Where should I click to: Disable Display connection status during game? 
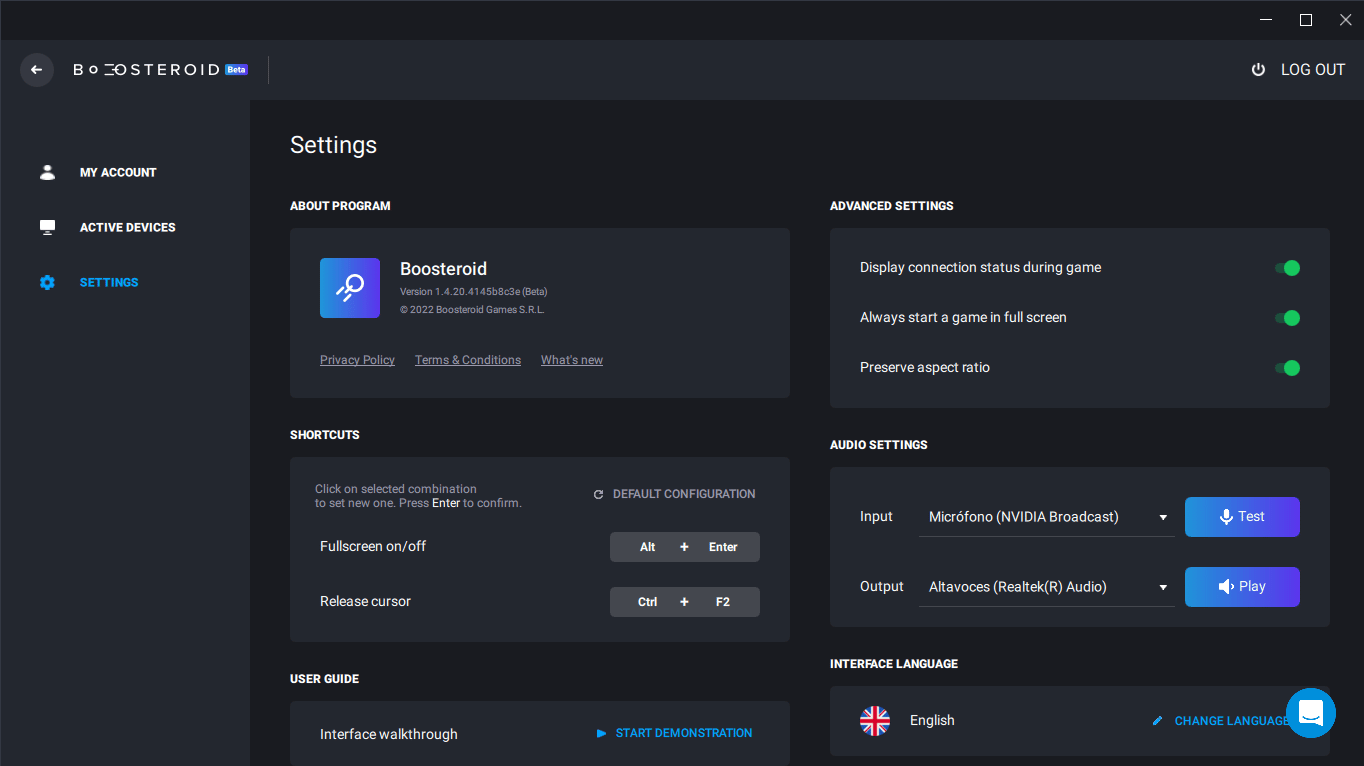1287,268
